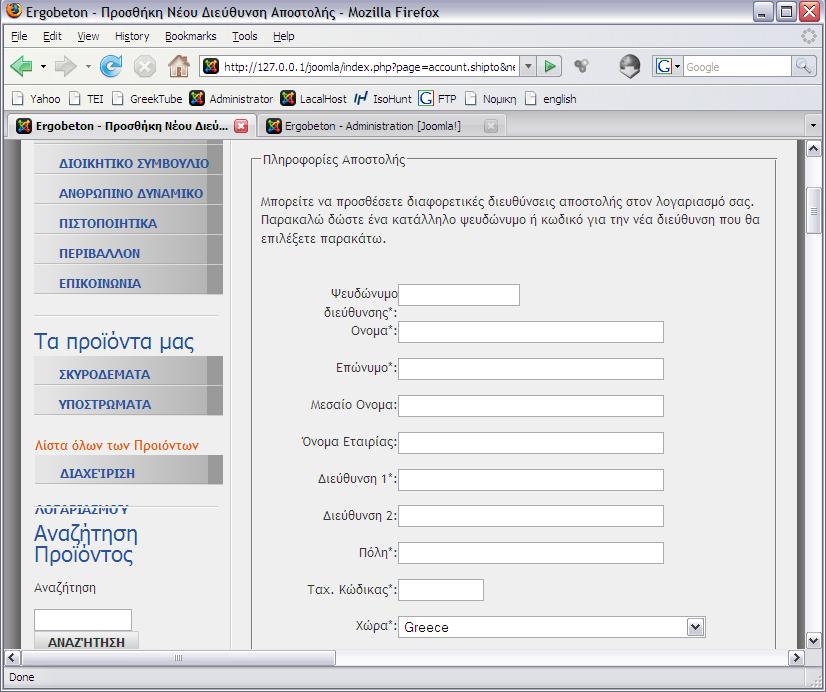826x692 pixels.
Task: Open the TEI bookmark
Action: pos(87,98)
